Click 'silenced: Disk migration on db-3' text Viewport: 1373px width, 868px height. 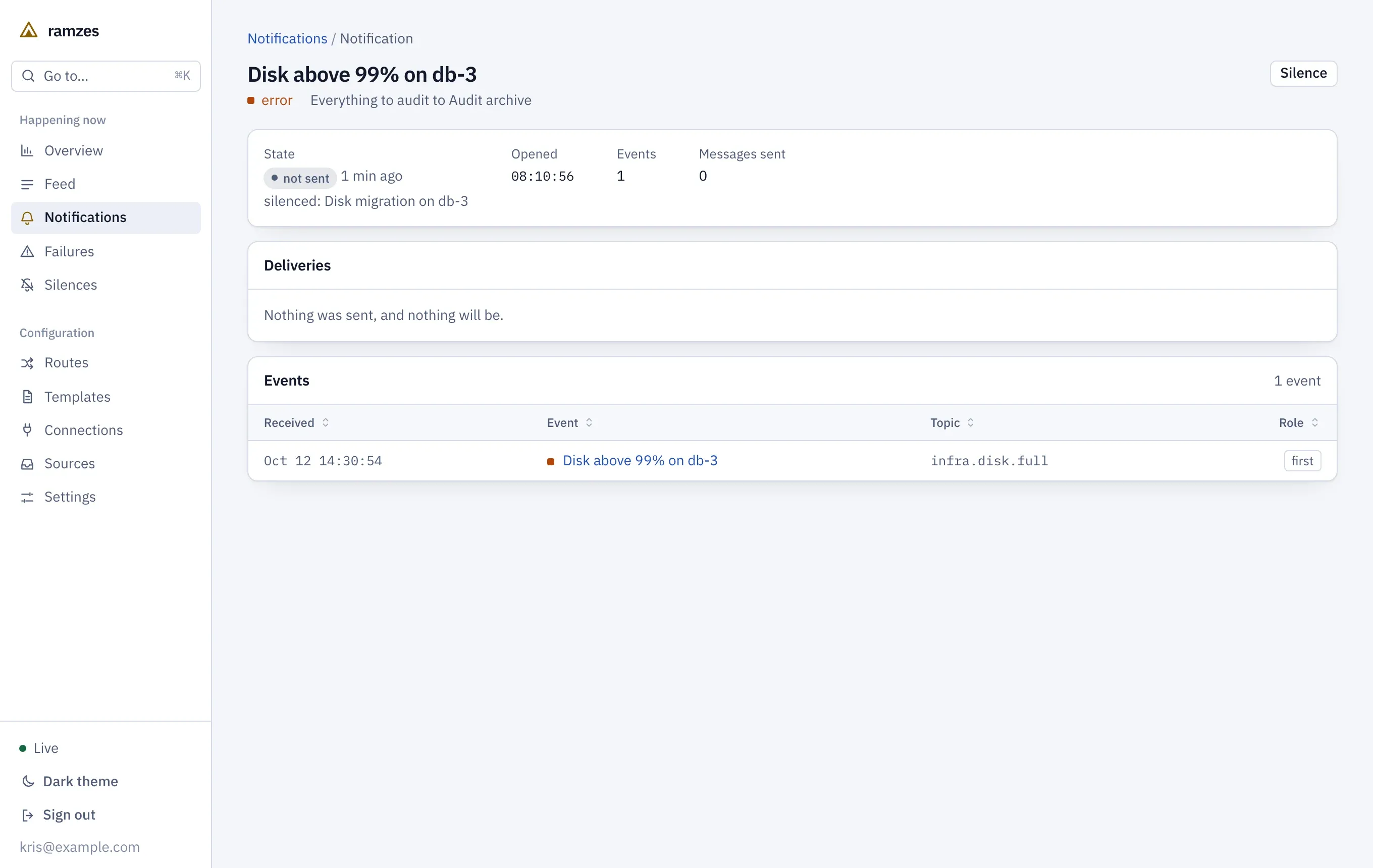pos(366,201)
